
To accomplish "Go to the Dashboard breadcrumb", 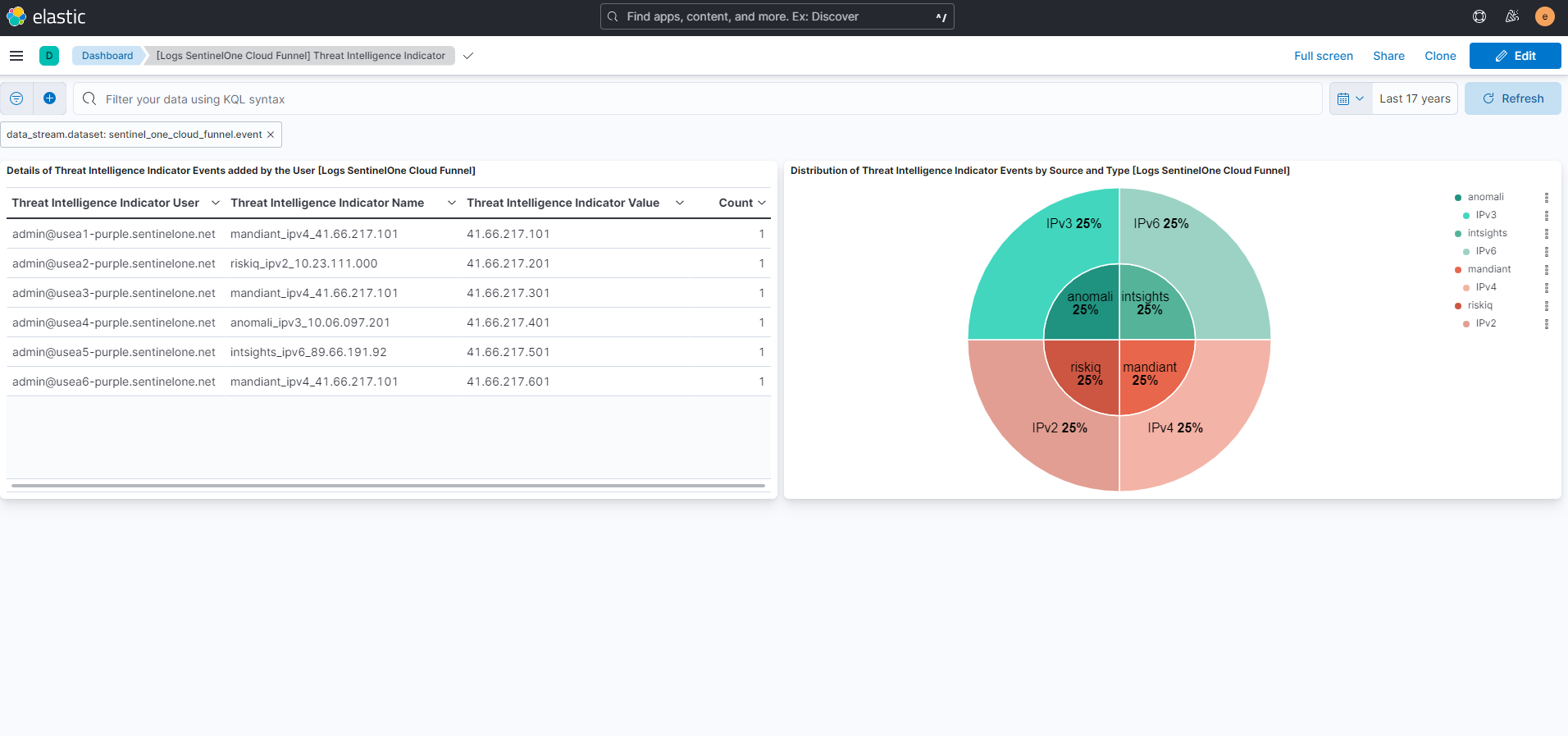I will [x=107, y=56].
